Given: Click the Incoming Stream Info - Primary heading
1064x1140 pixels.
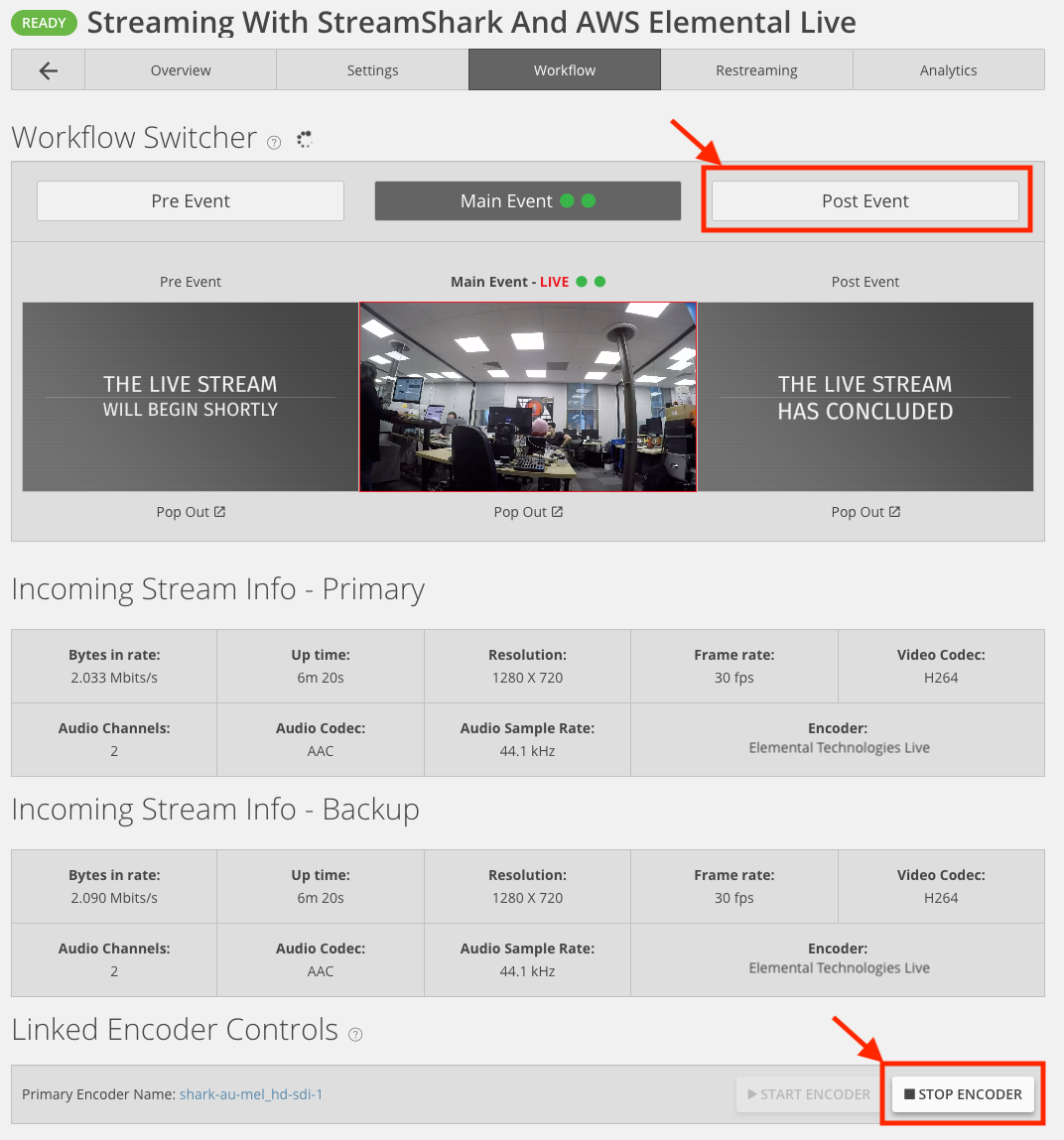Looking at the screenshot, I should (x=218, y=589).
